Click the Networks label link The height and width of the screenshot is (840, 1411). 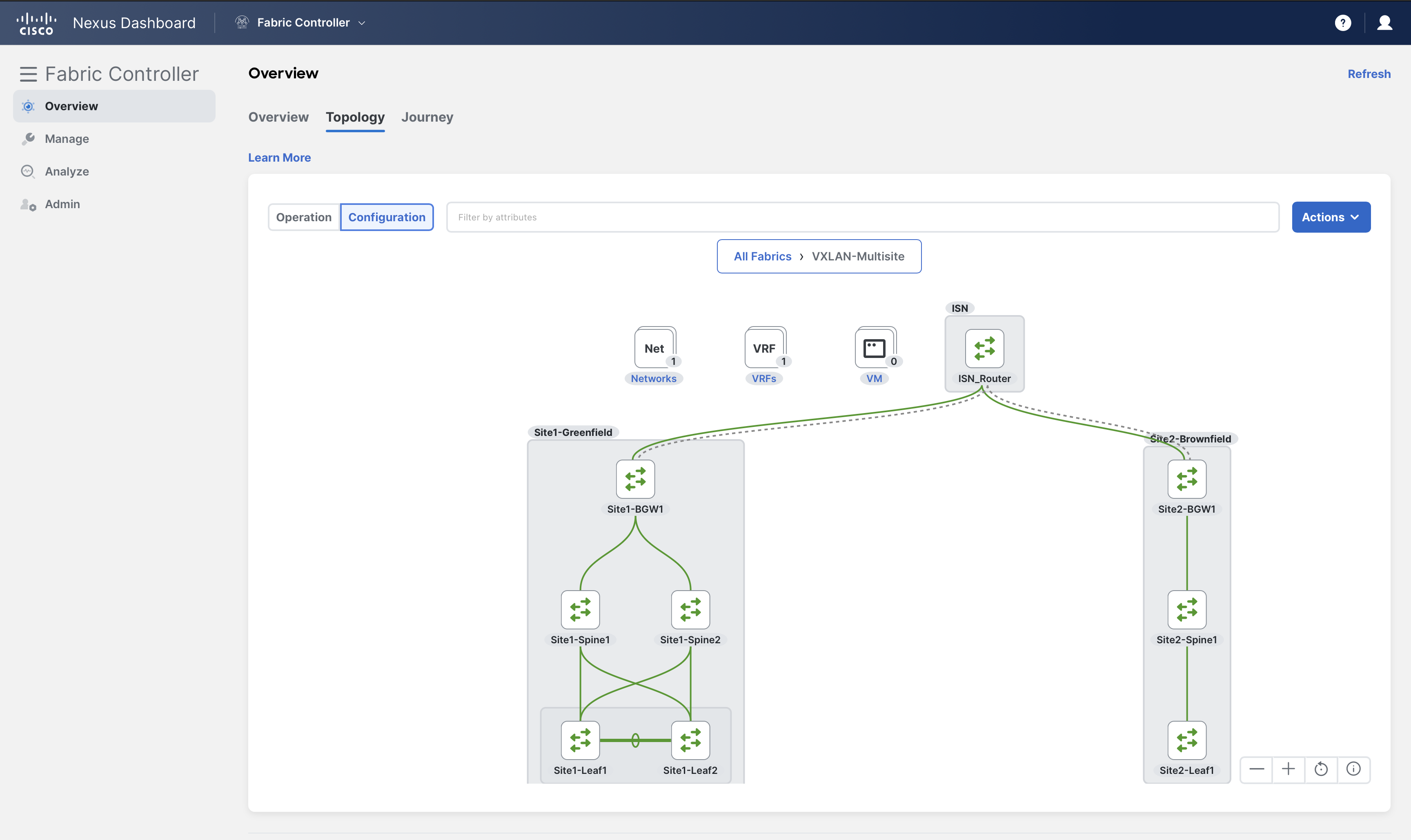pos(653,378)
